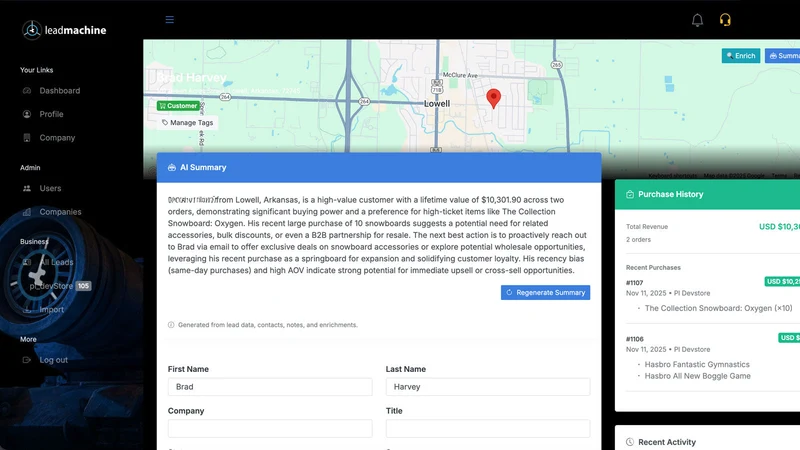Image resolution: width=800 pixels, height=450 pixels.
Task: Open the Company sidebar link
Action: (x=57, y=137)
